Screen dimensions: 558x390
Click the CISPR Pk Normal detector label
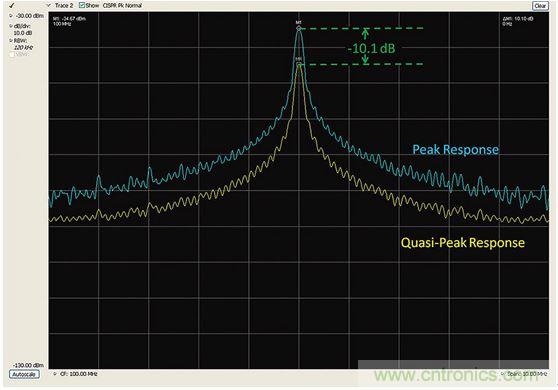pos(122,5)
